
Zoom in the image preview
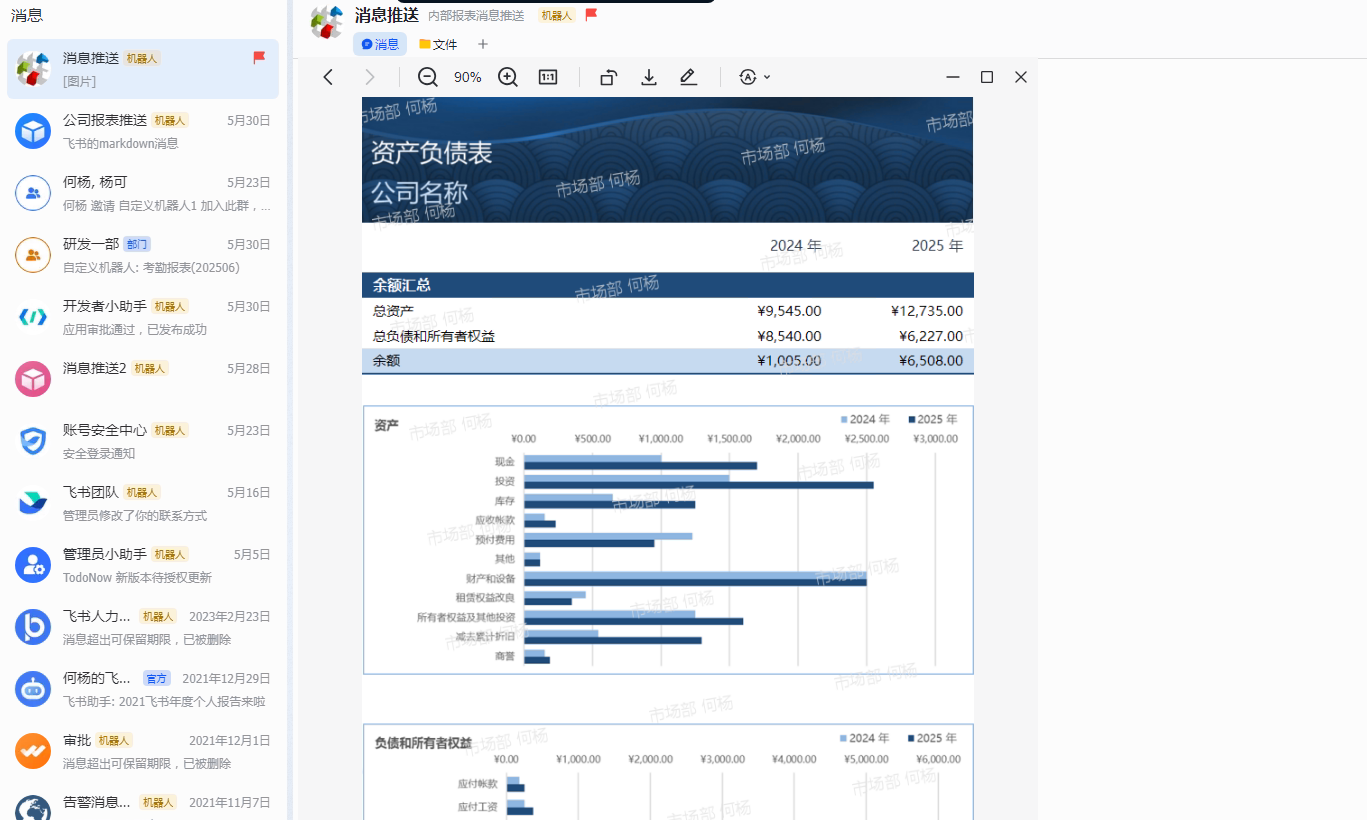508,77
